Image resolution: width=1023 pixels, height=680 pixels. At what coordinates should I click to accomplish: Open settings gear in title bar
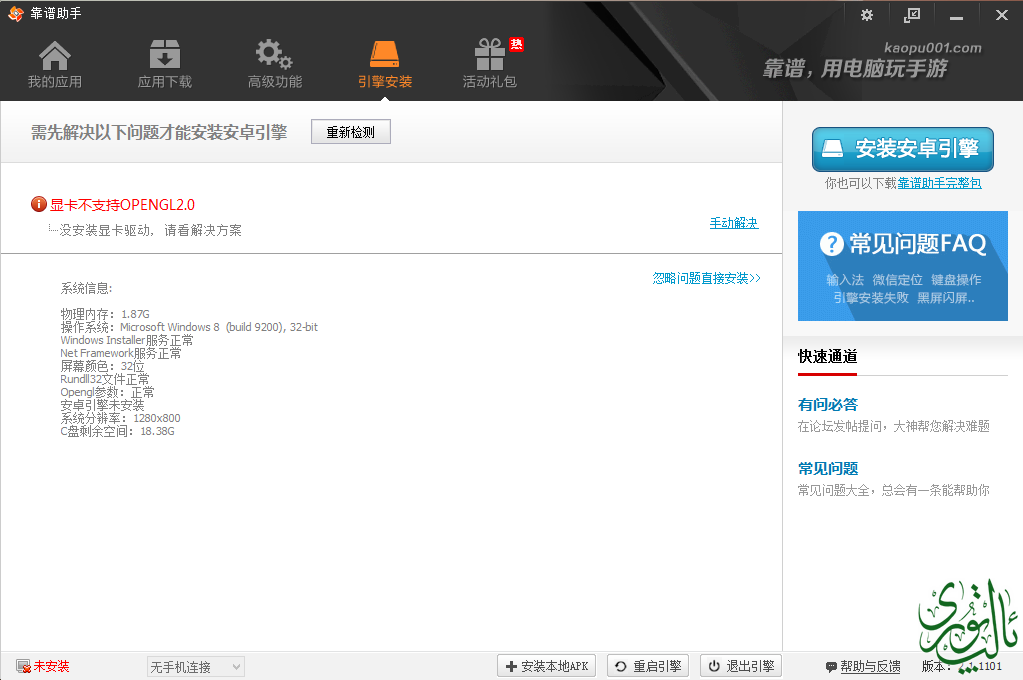pos(866,14)
